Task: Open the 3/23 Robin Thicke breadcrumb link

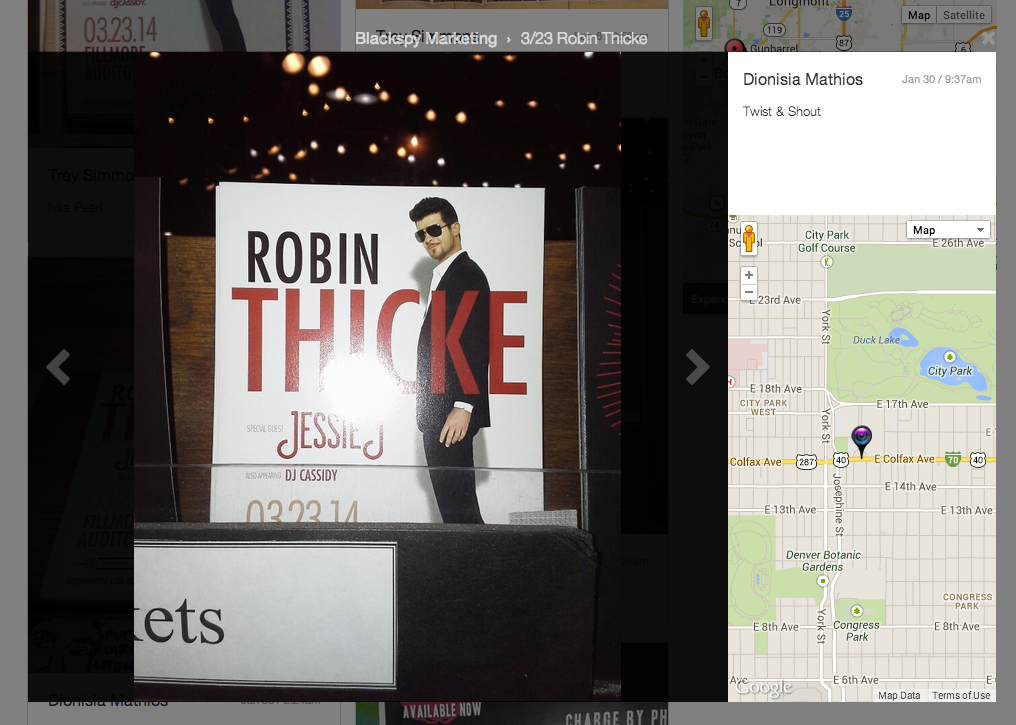Action: coord(584,39)
